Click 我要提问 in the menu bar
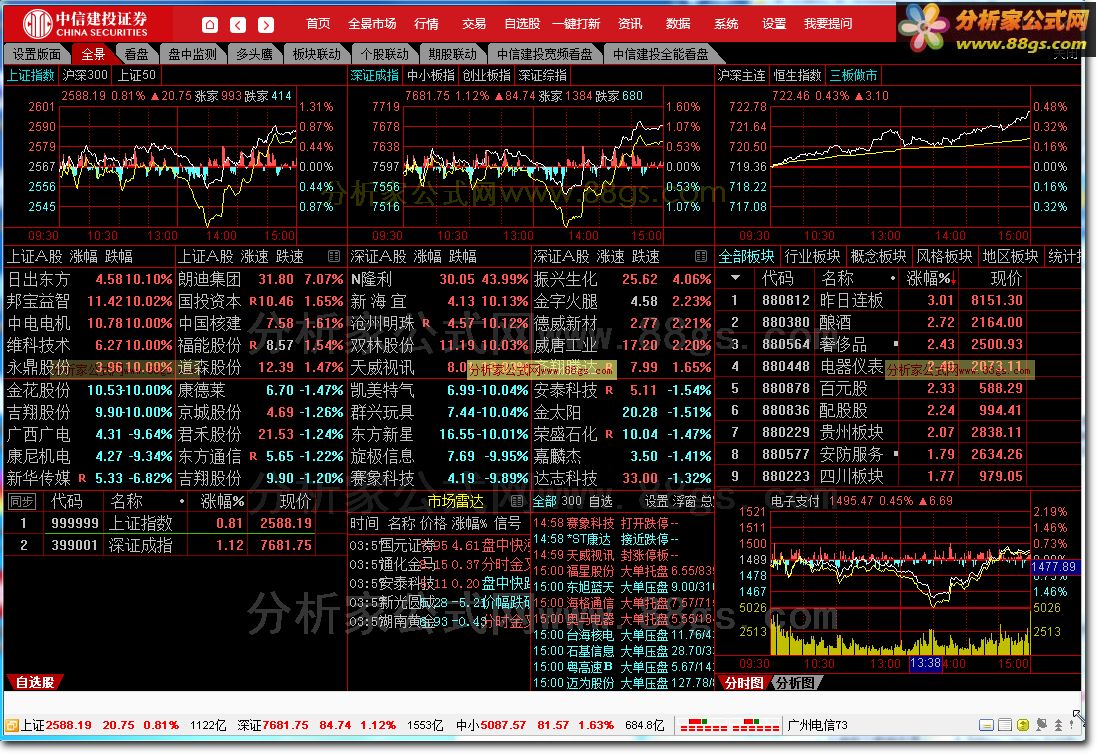The width and height of the screenshot is (1098, 754). pos(828,24)
